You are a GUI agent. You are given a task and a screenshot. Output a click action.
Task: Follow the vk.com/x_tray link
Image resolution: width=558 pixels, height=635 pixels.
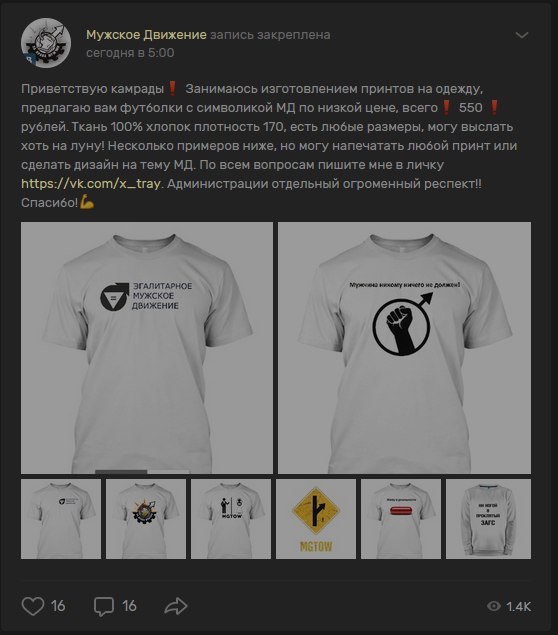(x=91, y=184)
